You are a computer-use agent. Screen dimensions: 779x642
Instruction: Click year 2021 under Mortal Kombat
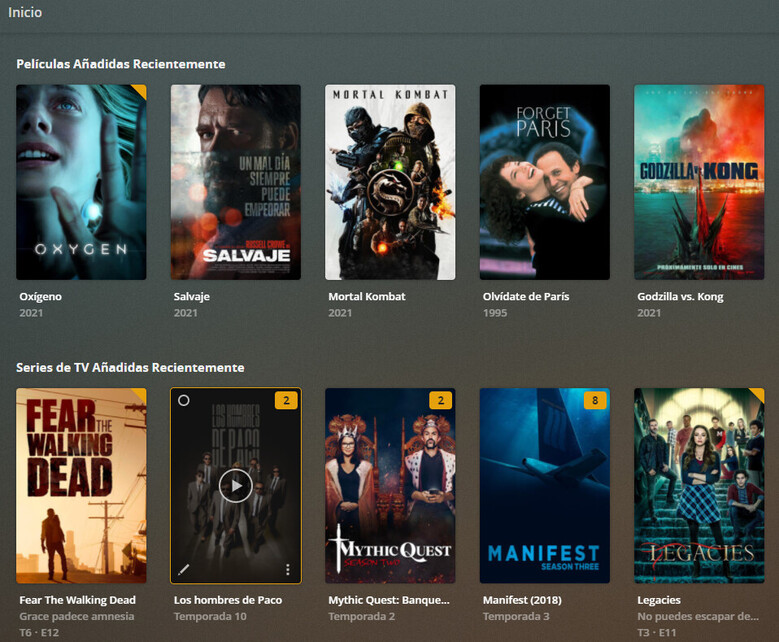340,313
